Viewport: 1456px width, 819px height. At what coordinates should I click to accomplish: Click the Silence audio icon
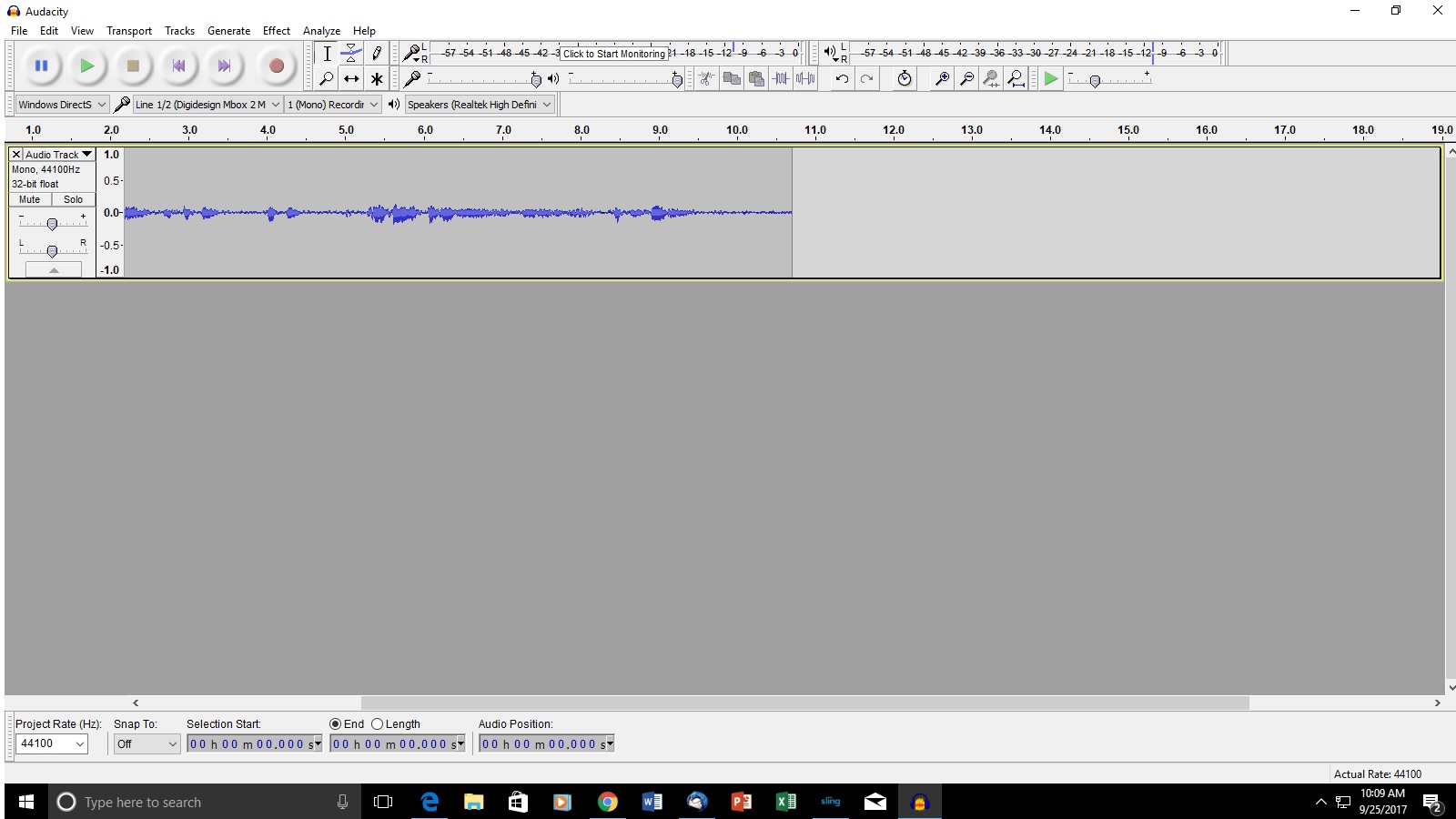(x=805, y=79)
